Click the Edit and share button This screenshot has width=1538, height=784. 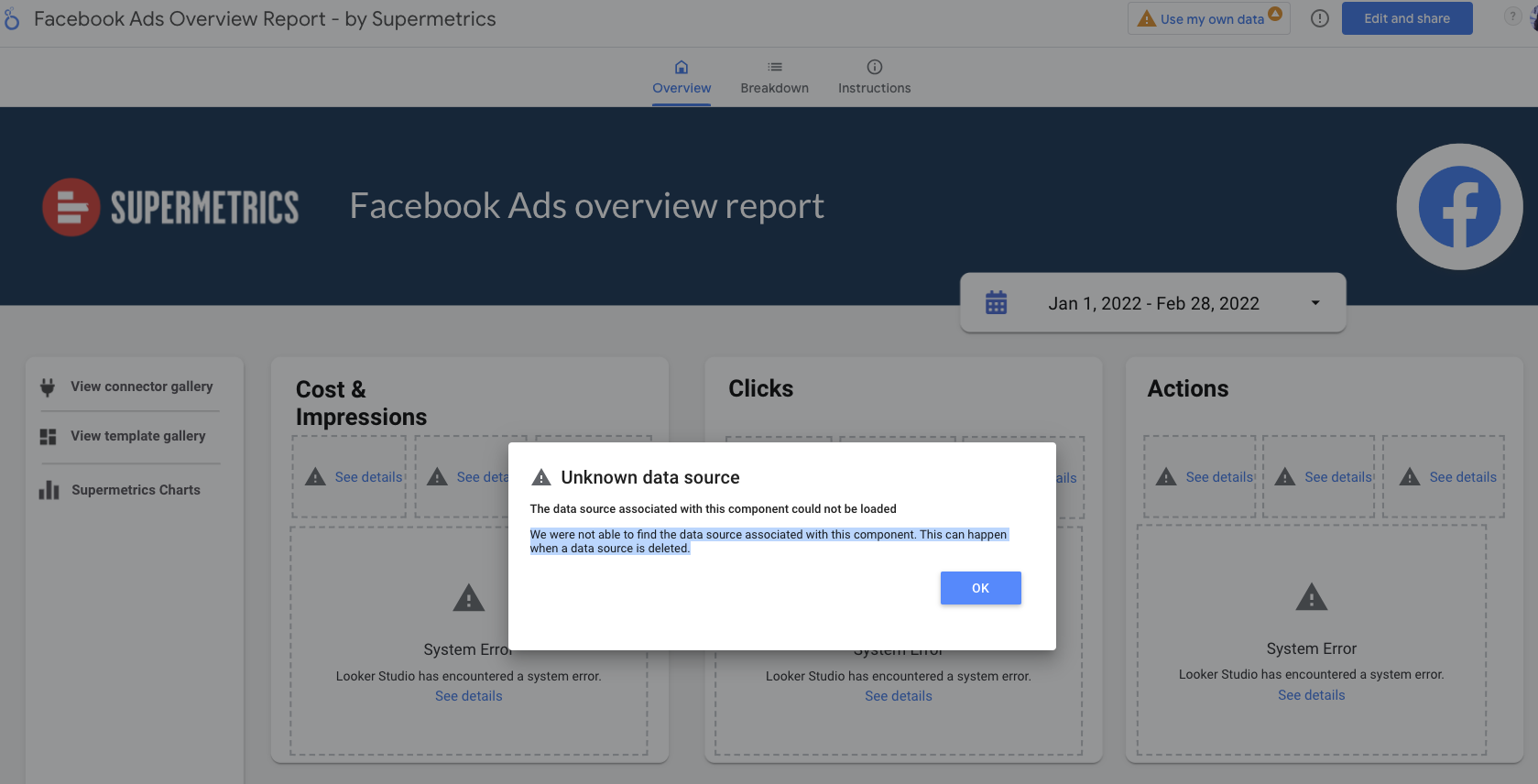point(1406,18)
